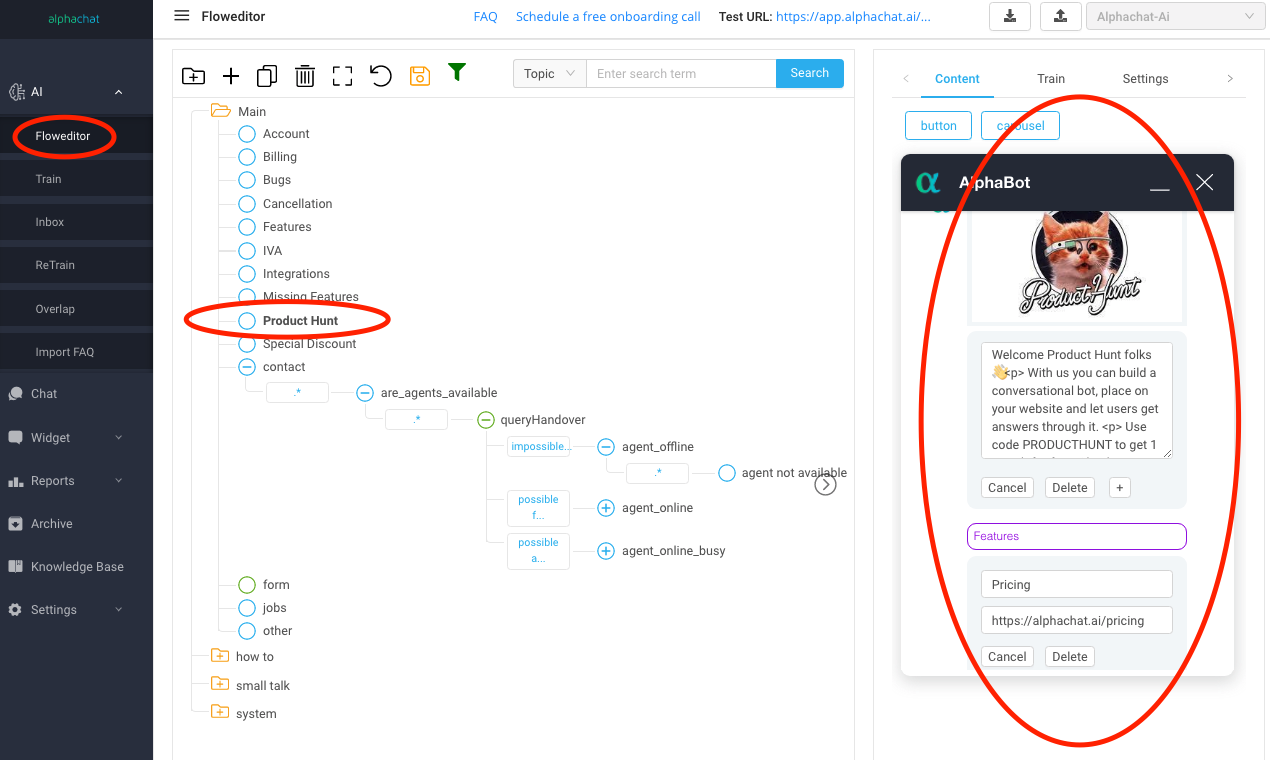Image resolution: width=1270 pixels, height=760 pixels.
Task: Expand the small talk folder
Action: point(220,684)
